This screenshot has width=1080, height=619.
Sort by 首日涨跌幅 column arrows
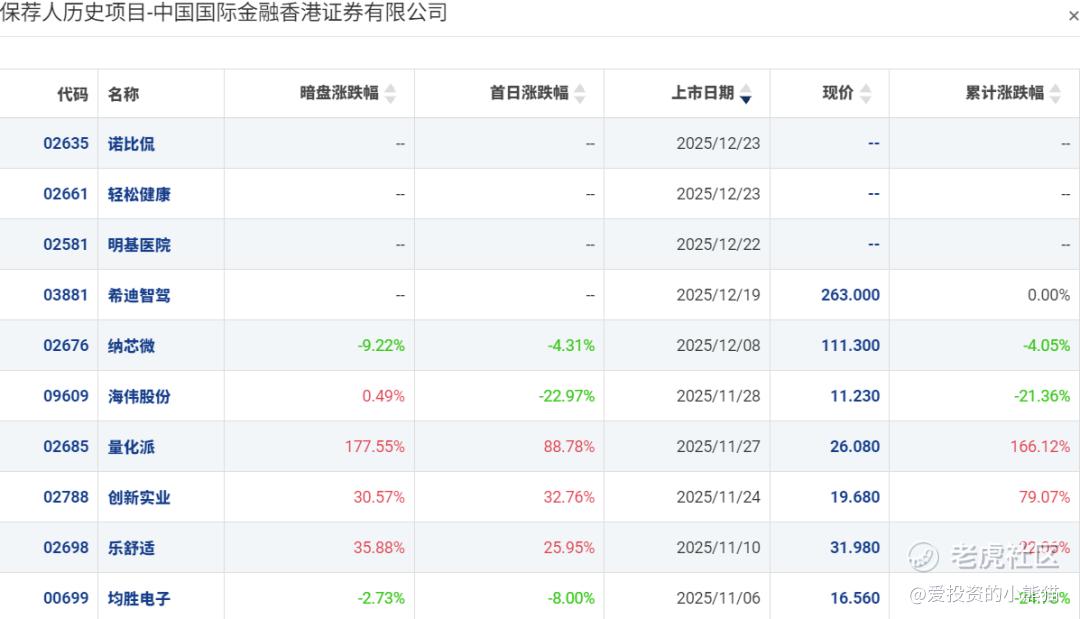(580, 93)
